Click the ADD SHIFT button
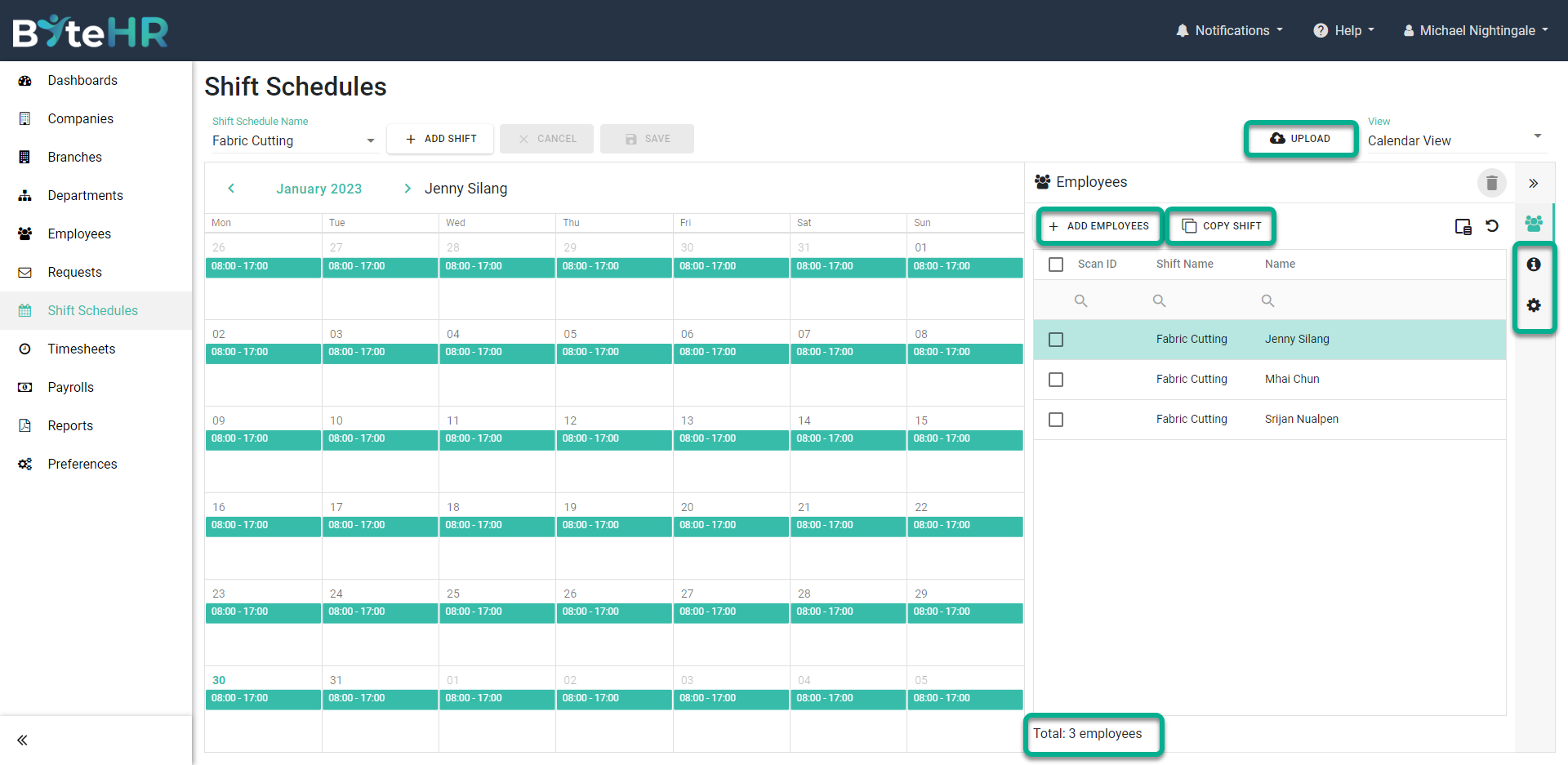 pos(440,139)
